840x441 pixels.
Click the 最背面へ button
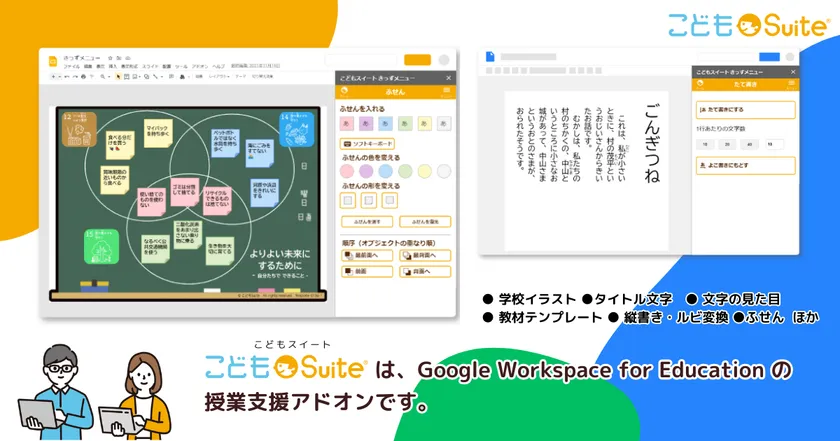pos(425,256)
